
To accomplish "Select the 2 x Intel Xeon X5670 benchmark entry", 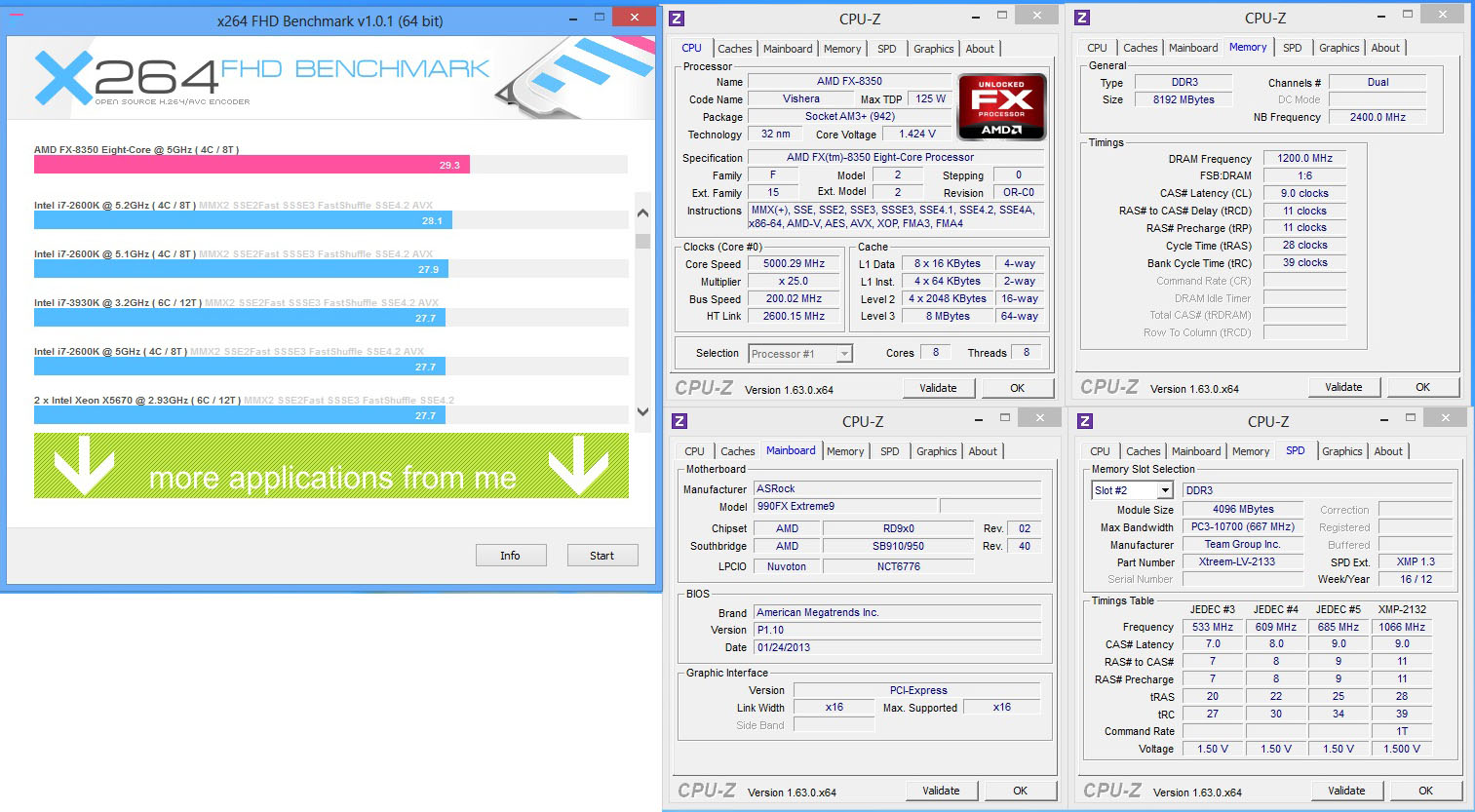I will (330, 408).
